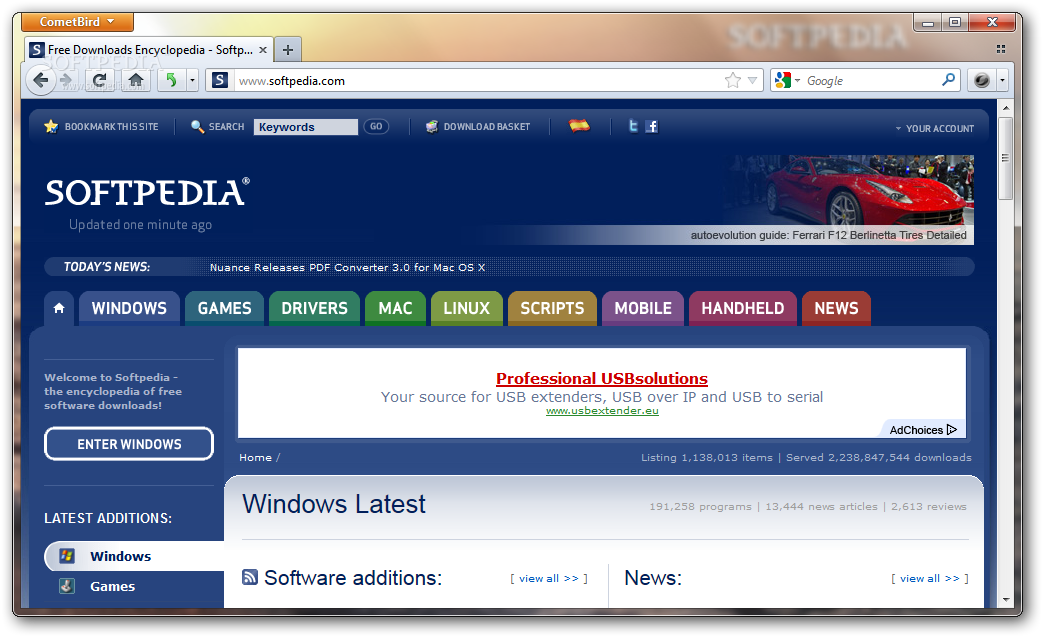Switch to the HANDHELD category tab
The image size is (1043, 637).
[742, 308]
